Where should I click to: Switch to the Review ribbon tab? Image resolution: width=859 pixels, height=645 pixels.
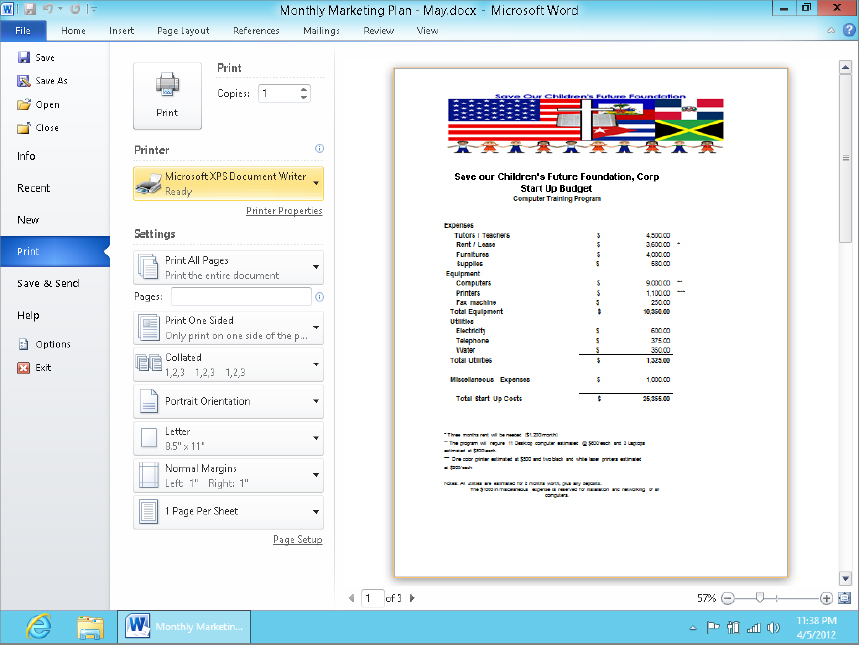pos(379,31)
